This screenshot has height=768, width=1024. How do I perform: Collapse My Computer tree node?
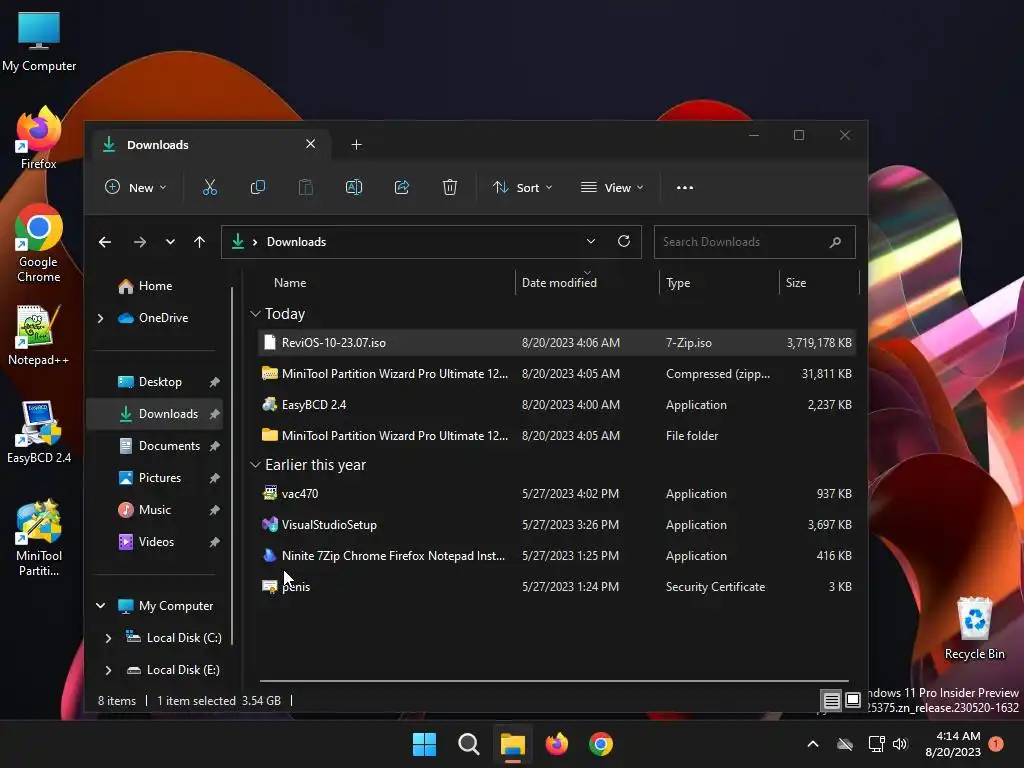(101, 606)
